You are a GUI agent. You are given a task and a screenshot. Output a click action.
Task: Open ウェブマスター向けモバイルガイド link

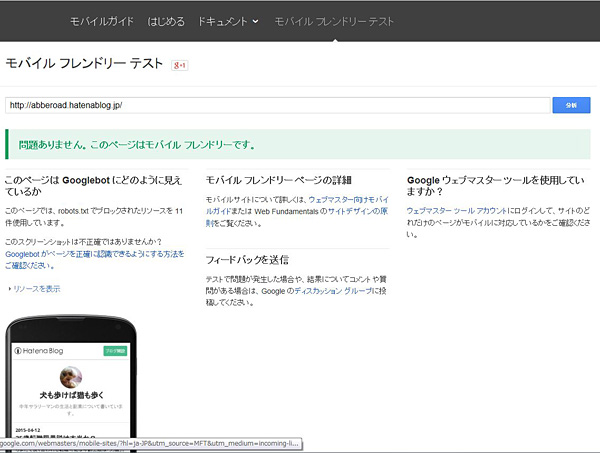click(x=297, y=205)
